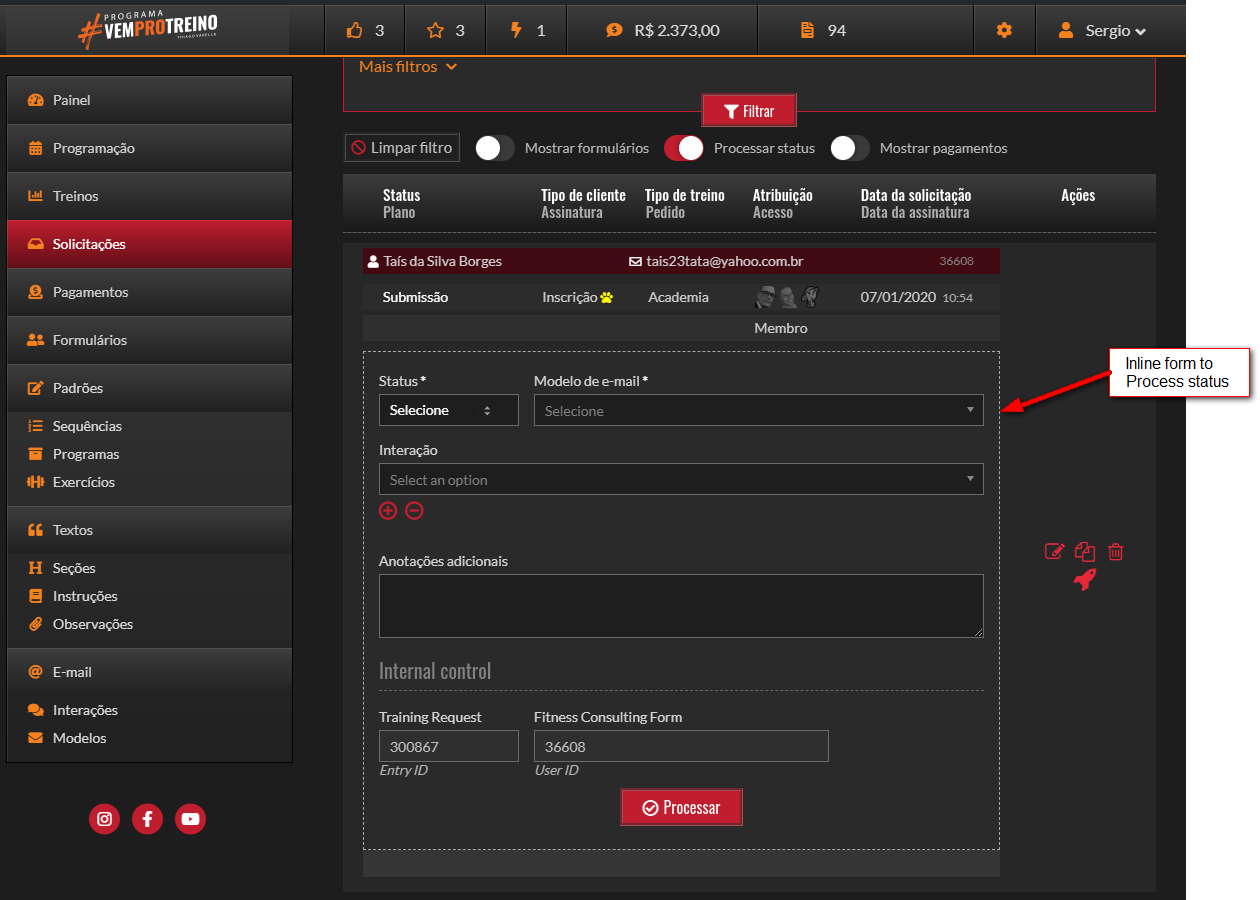Enable the Mostrar formulários toggle

494,148
